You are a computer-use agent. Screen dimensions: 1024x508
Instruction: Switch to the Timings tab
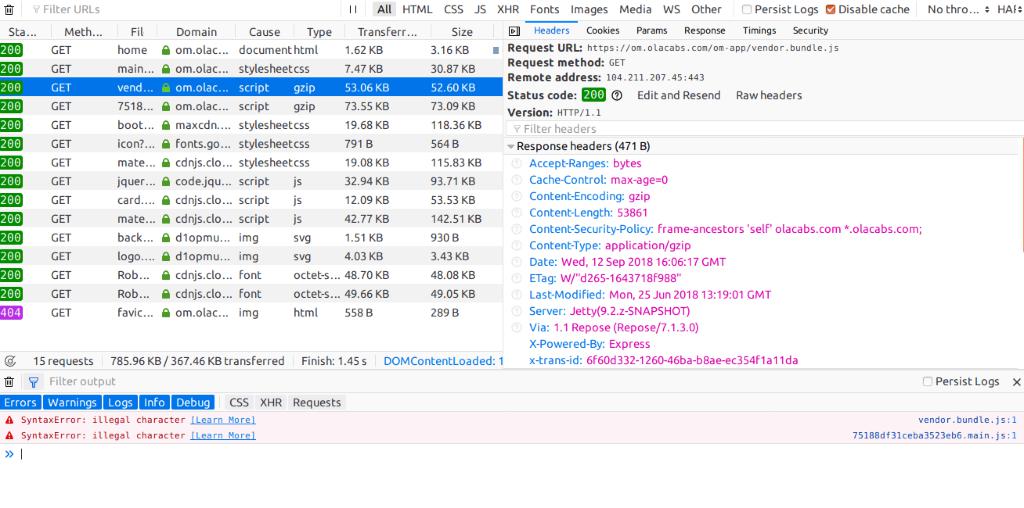(x=759, y=31)
